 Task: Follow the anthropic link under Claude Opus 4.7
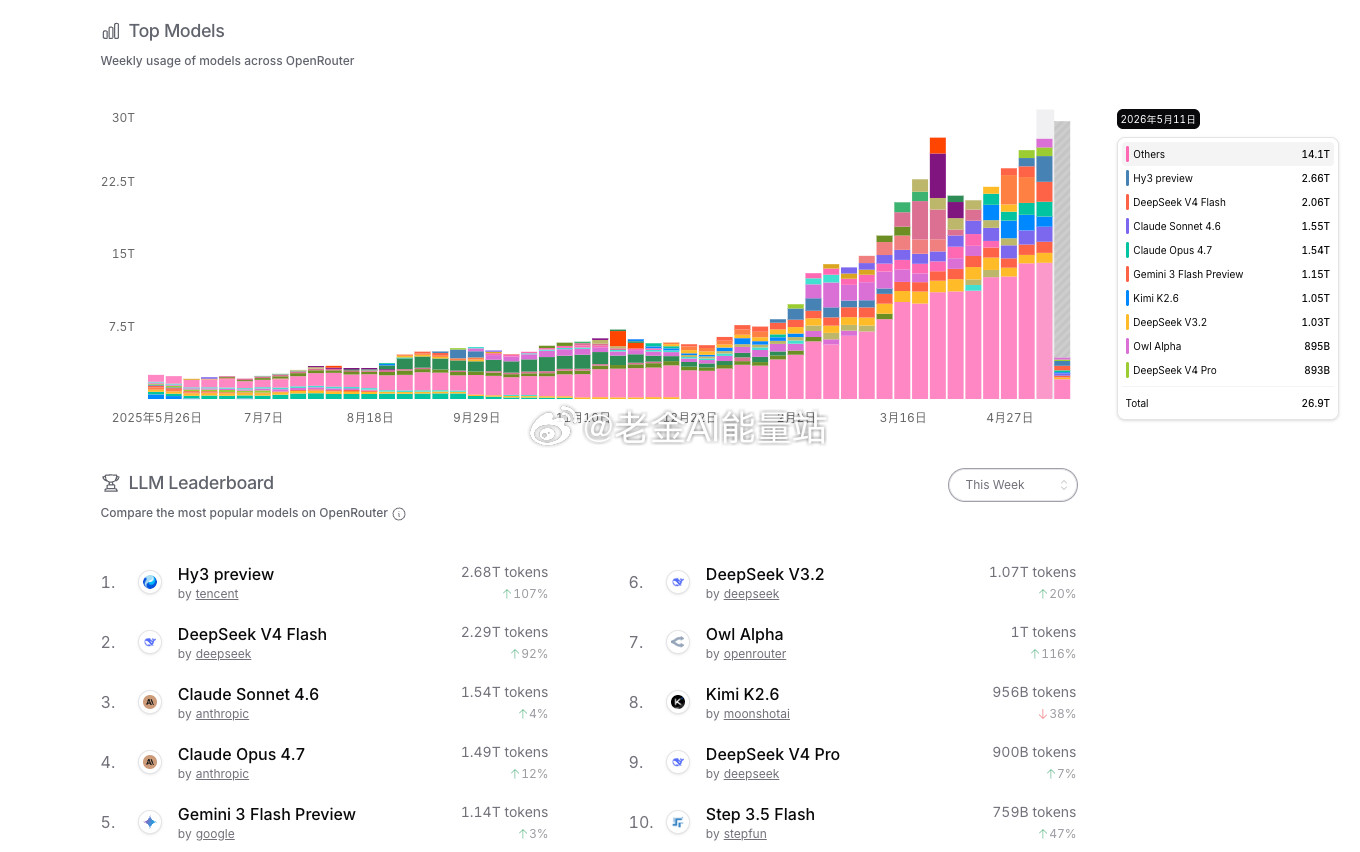point(222,774)
